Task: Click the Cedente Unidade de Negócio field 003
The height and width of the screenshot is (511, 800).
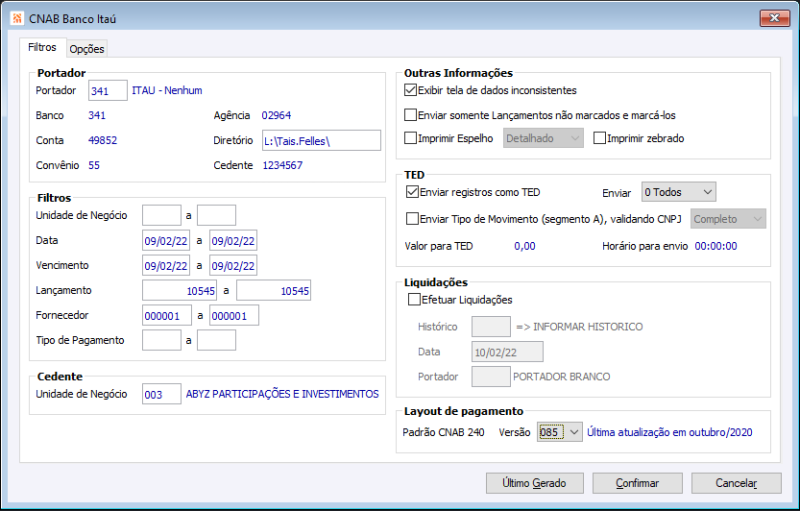Action: 162,394
